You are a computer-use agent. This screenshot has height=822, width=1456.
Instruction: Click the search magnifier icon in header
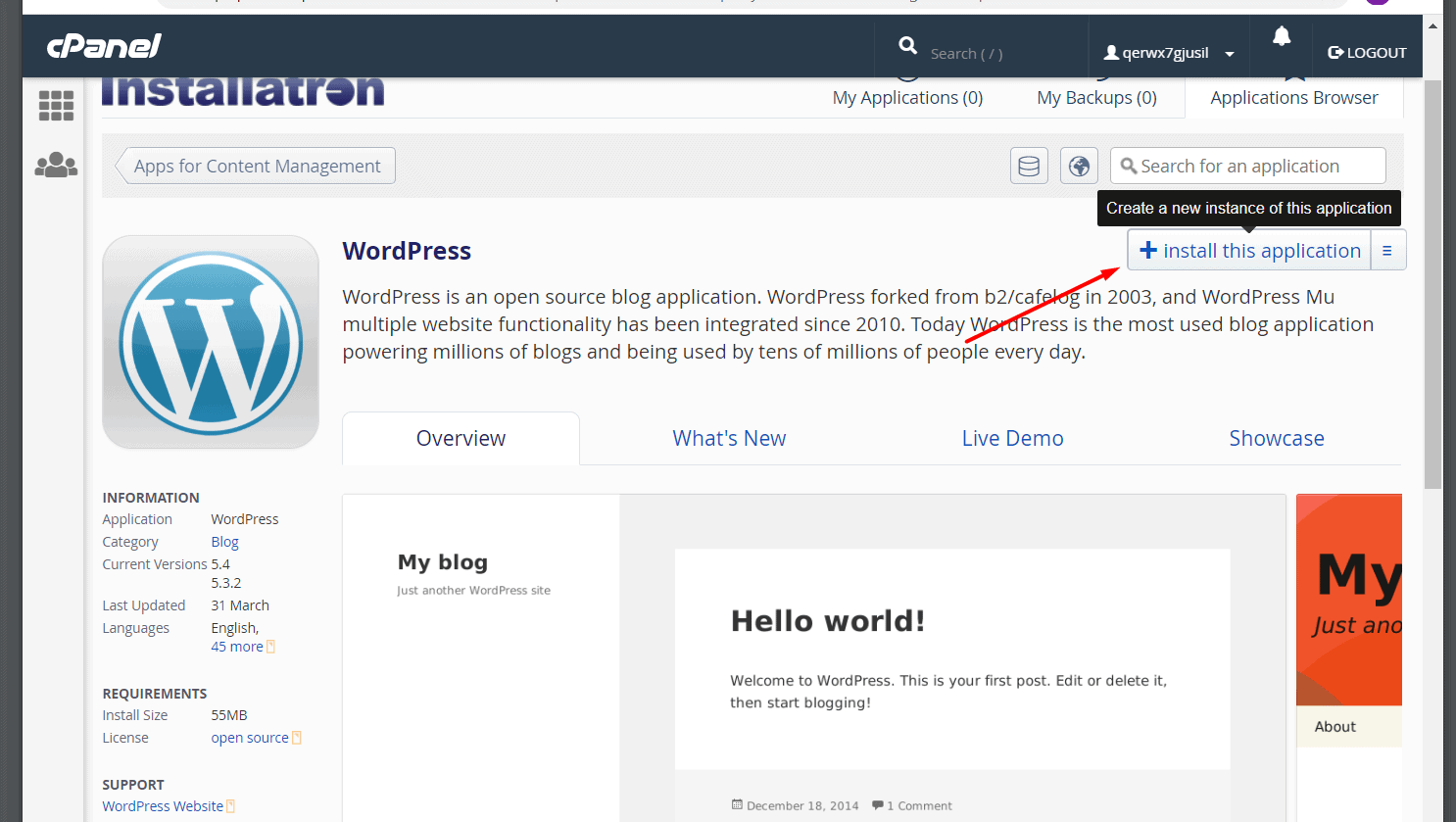point(908,45)
